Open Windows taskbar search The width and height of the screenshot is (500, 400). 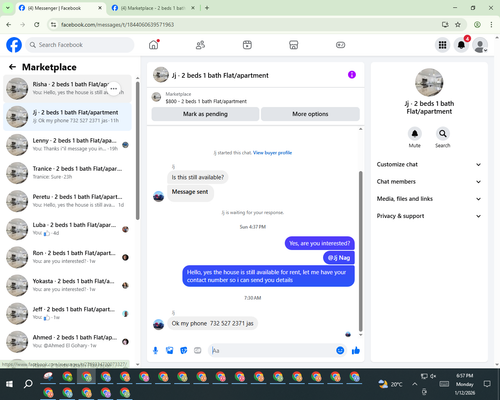click(28, 384)
